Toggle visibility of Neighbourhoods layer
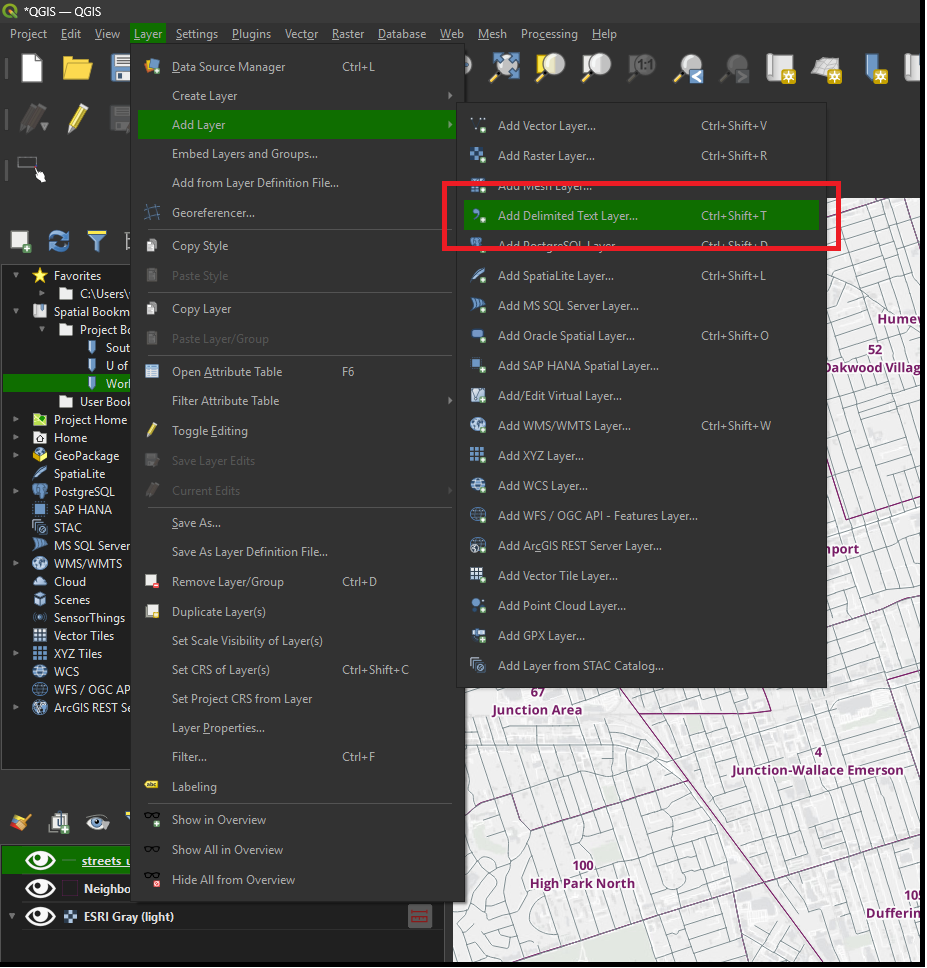927x968 pixels. click(40, 888)
